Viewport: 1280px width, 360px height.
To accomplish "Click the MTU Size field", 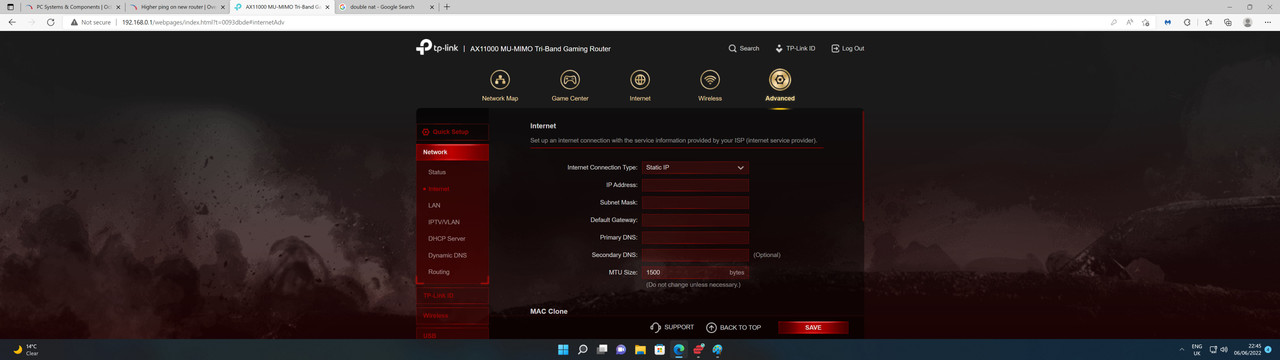I will click(695, 271).
